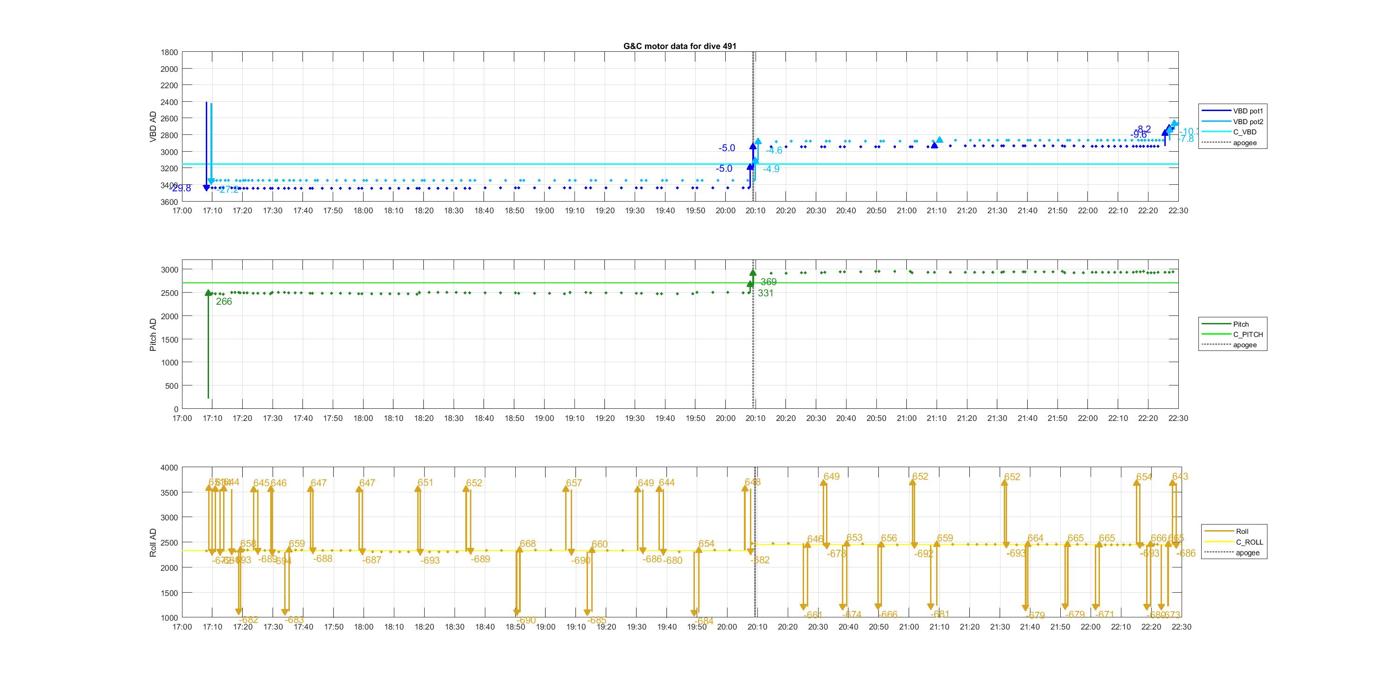1400x693 pixels.
Task: Click the "Roll AD" y-axis label
Action: pos(153,542)
